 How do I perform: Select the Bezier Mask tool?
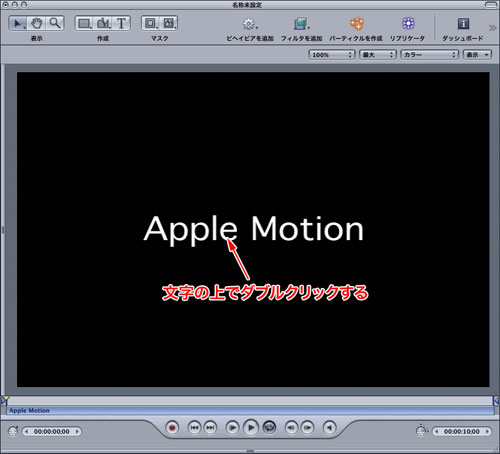[x=169, y=23]
